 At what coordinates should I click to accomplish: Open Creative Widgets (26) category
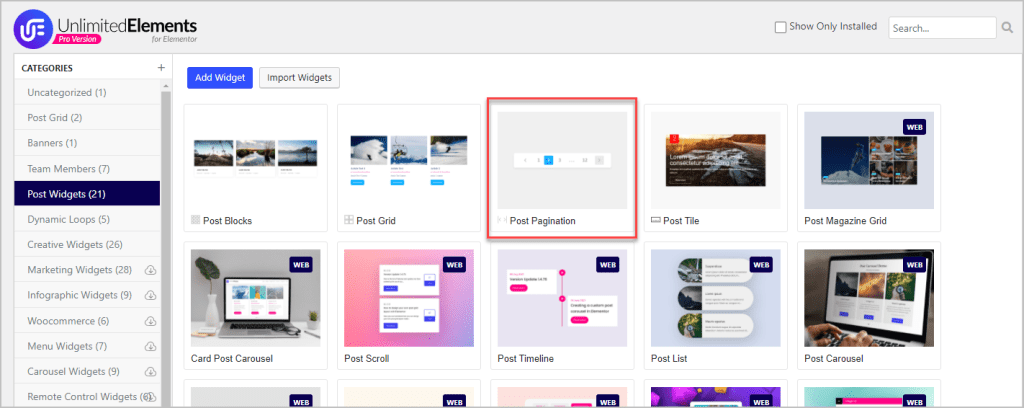coord(88,245)
